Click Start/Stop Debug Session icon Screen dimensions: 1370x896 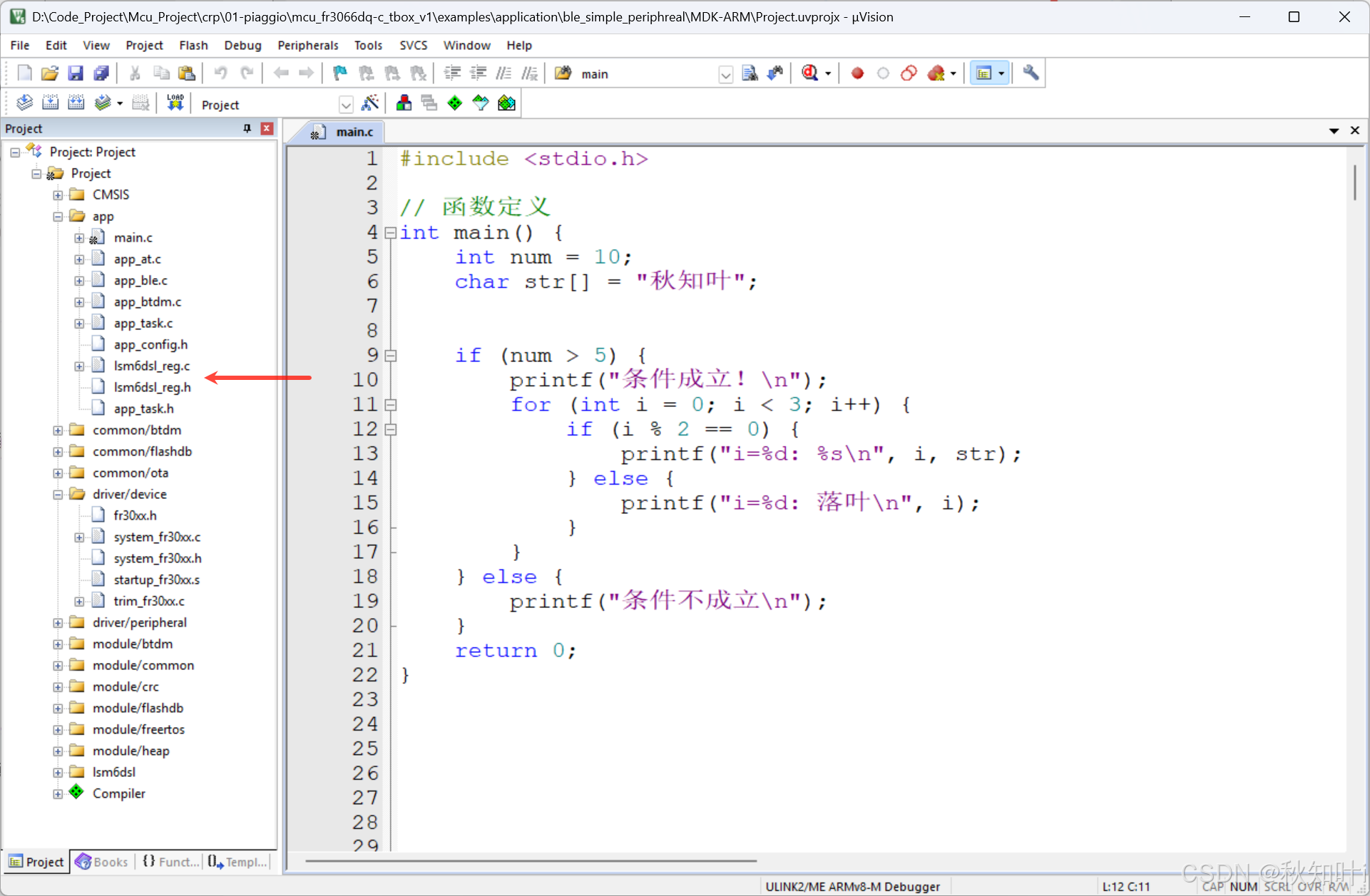tap(810, 73)
